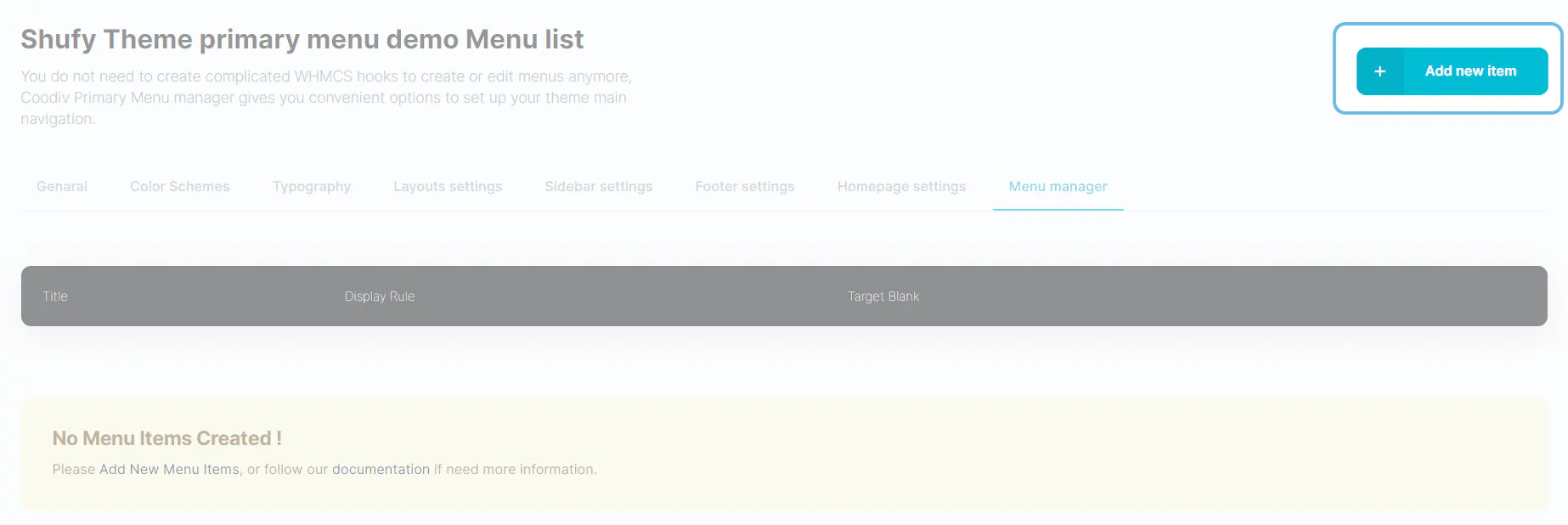Switch to the Color Schemes tab
The image size is (1568, 525).
180,187
